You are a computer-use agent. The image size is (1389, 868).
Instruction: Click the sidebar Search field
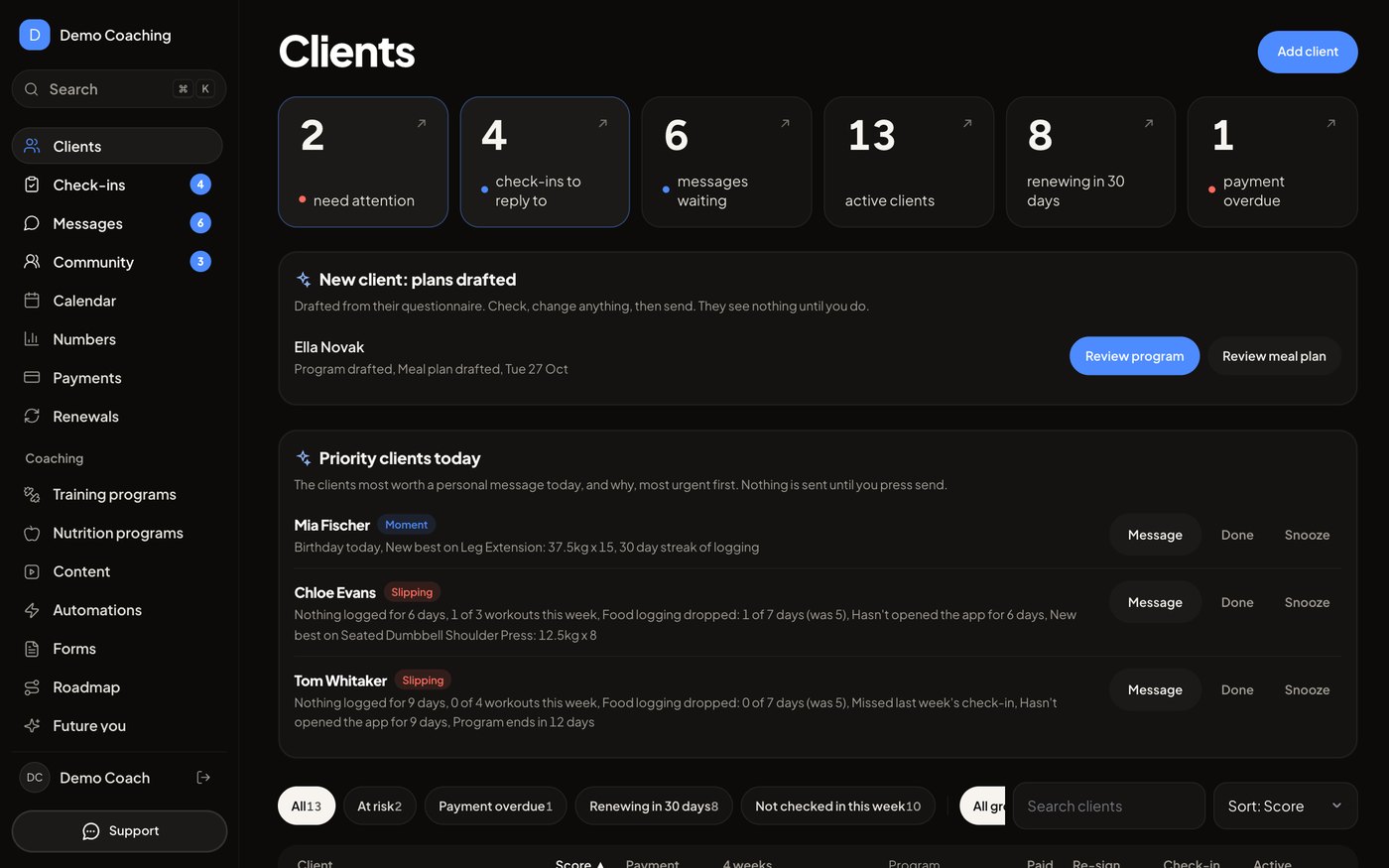click(x=119, y=89)
